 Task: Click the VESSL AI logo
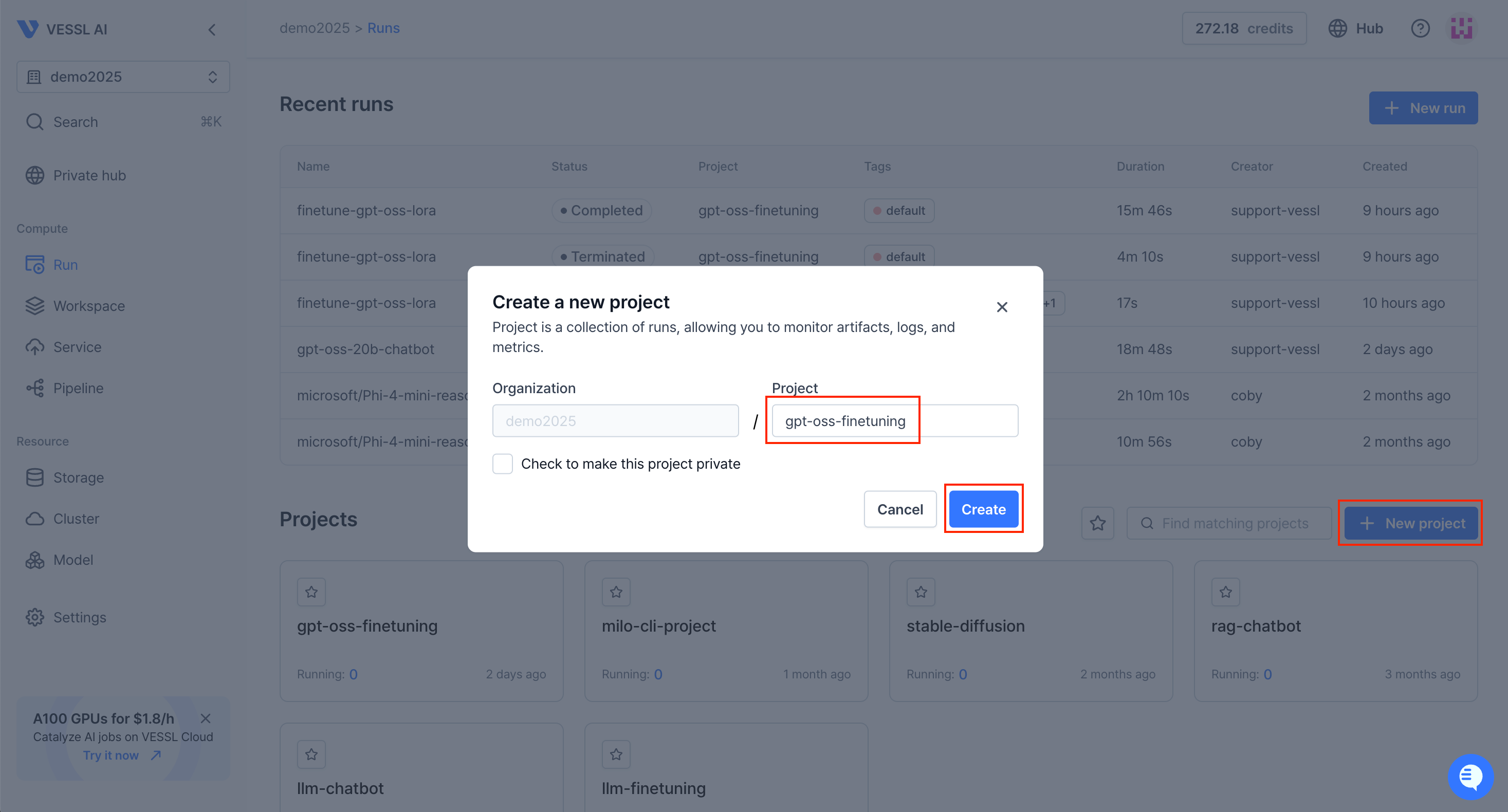(62, 29)
